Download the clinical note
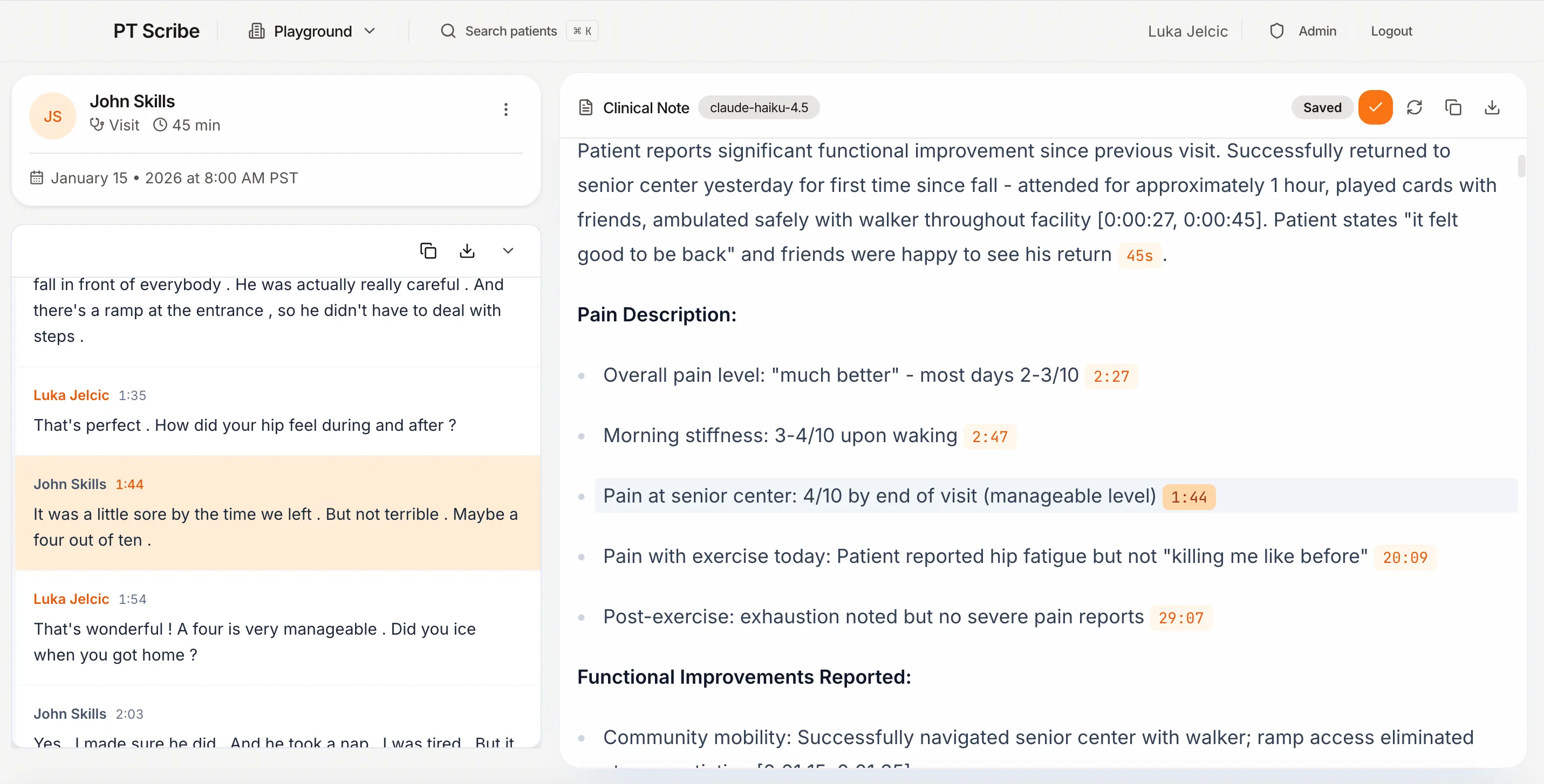 click(x=1492, y=108)
